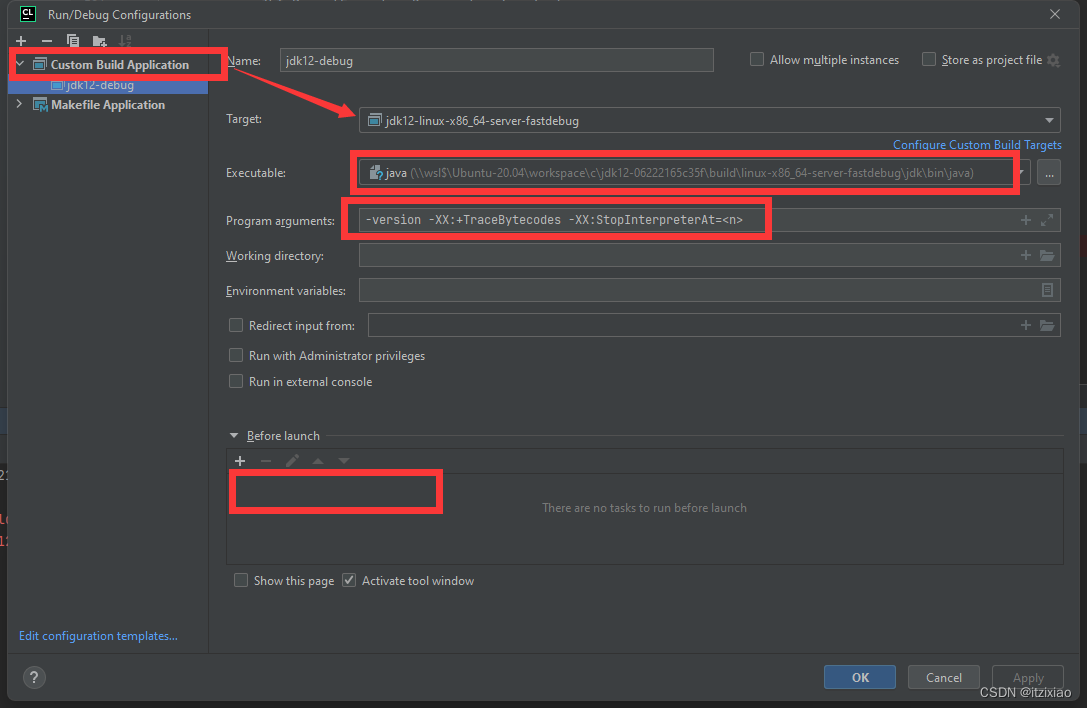Screen dimensions: 1087x708
Task: Enable Run in external console
Action: pyautogui.click(x=236, y=381)
